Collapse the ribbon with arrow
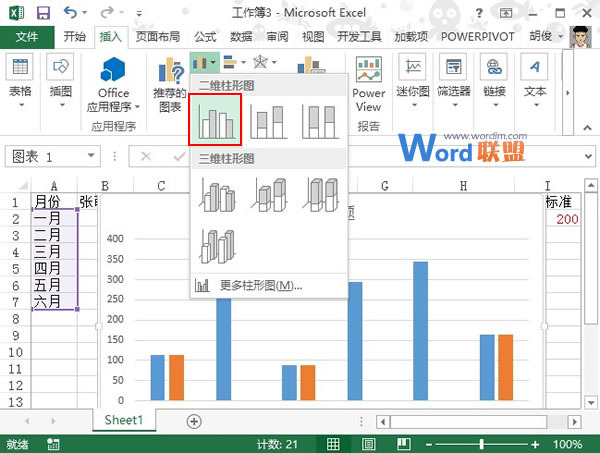Screen dimensions: 600x453 (x=587, y=127)
